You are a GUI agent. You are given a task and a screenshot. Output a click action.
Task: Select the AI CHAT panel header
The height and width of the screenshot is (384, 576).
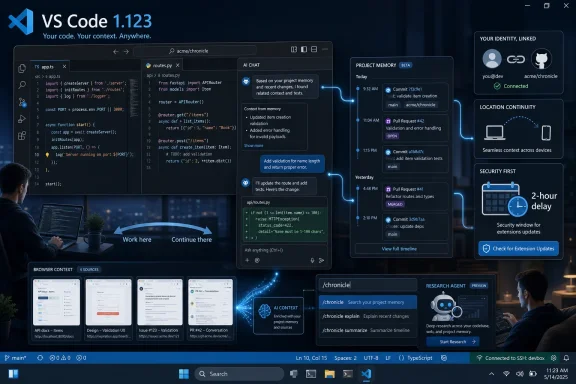tap(251, 65)
